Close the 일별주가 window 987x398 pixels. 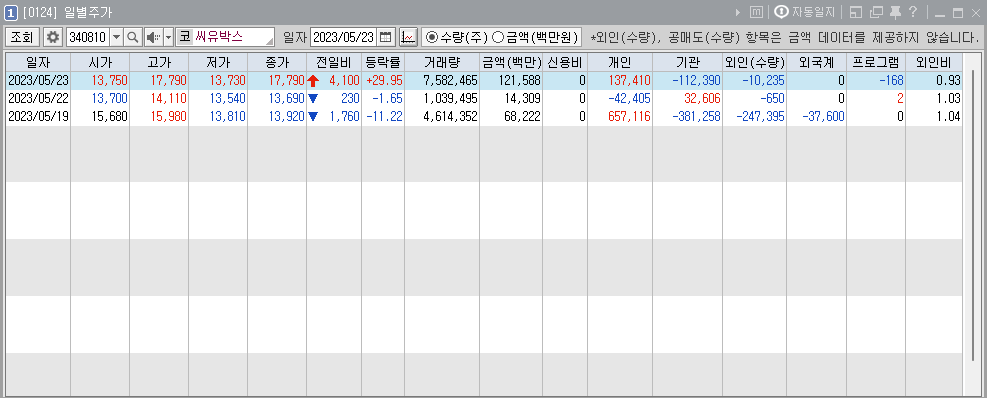point(976,13)
